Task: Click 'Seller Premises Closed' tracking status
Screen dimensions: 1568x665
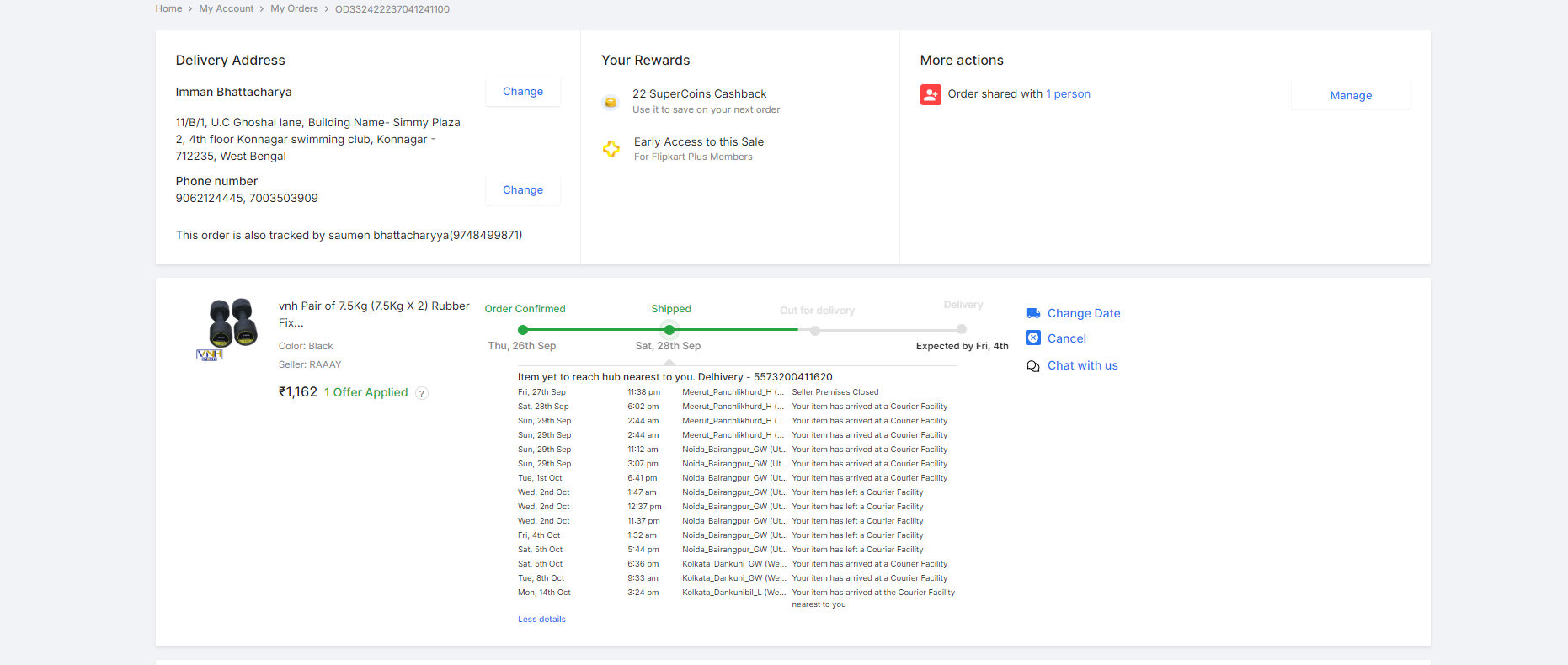Action: click(835, 392)
